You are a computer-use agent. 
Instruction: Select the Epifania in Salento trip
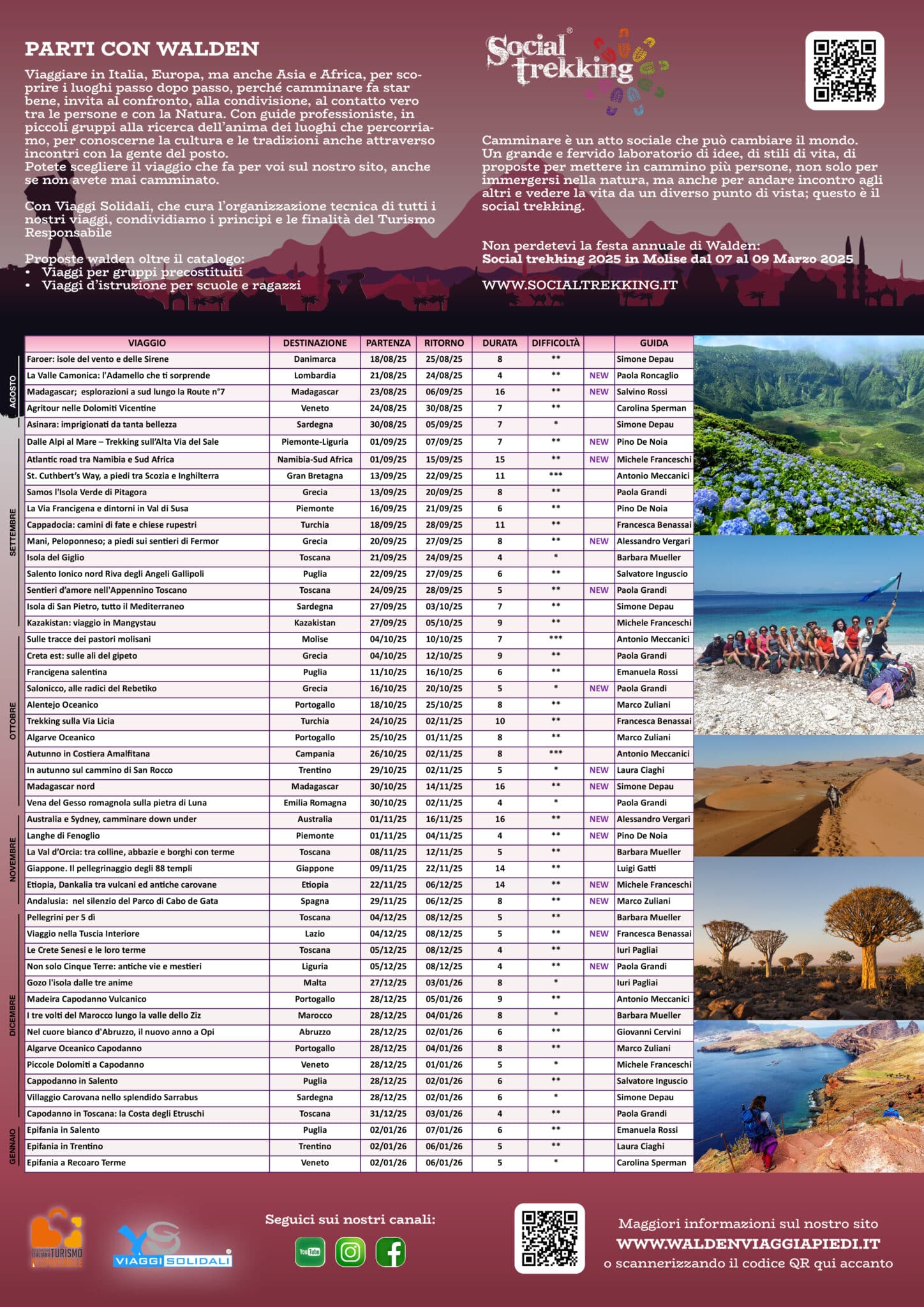[147, 1130]
